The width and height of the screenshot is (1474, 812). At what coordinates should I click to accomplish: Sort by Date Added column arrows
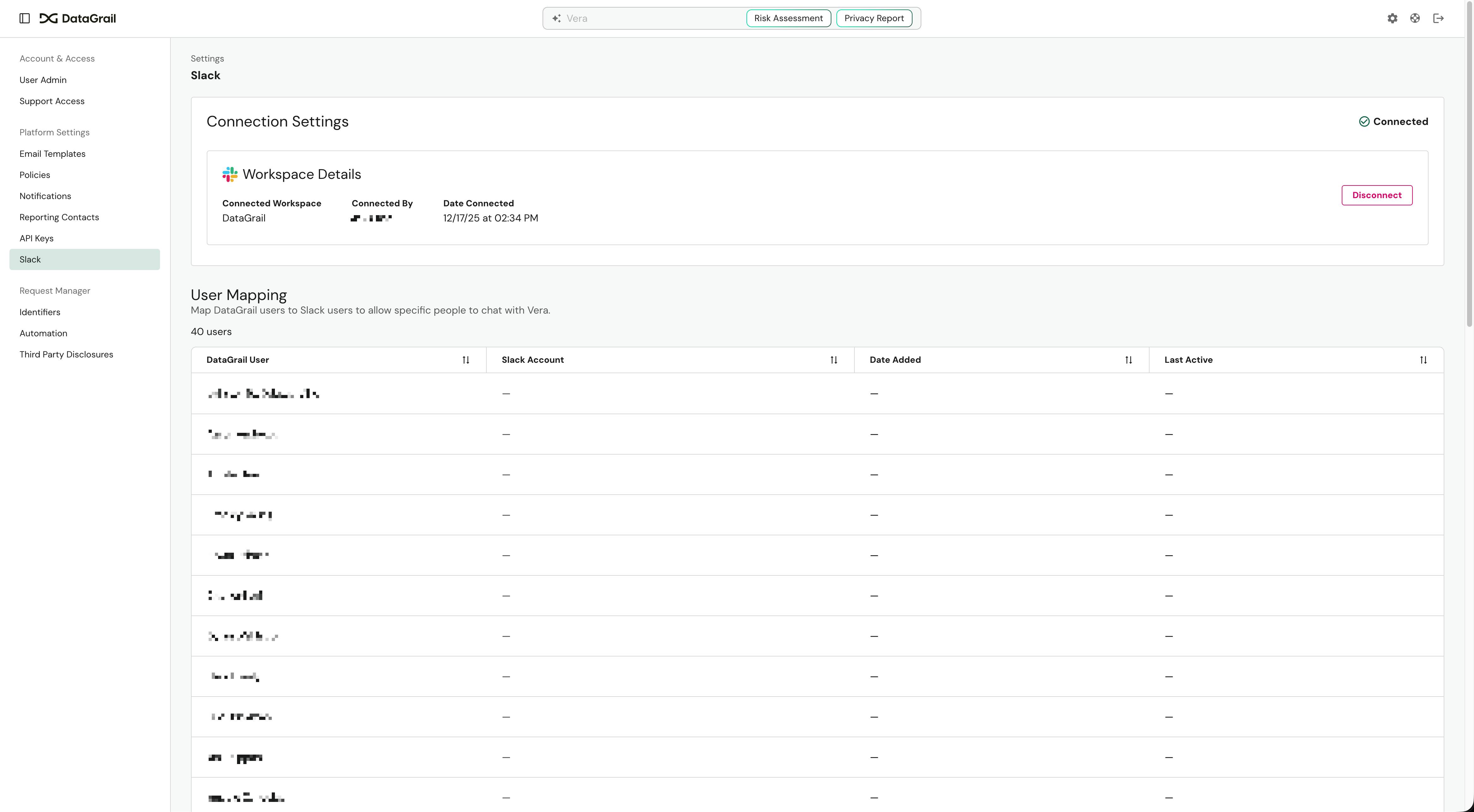[x=1128, y=360]
